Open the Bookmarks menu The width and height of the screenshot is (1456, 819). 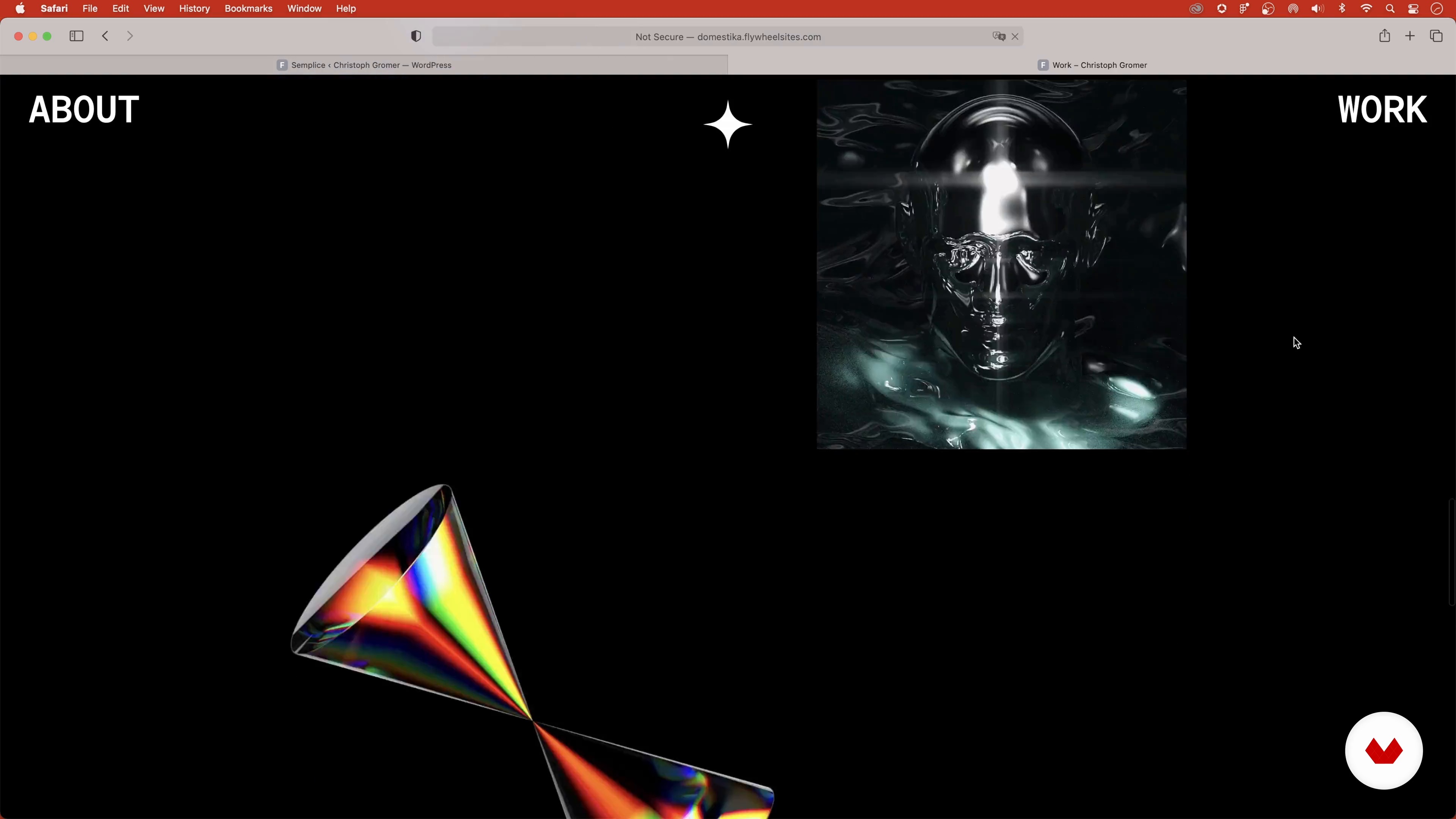coord(248,8)
